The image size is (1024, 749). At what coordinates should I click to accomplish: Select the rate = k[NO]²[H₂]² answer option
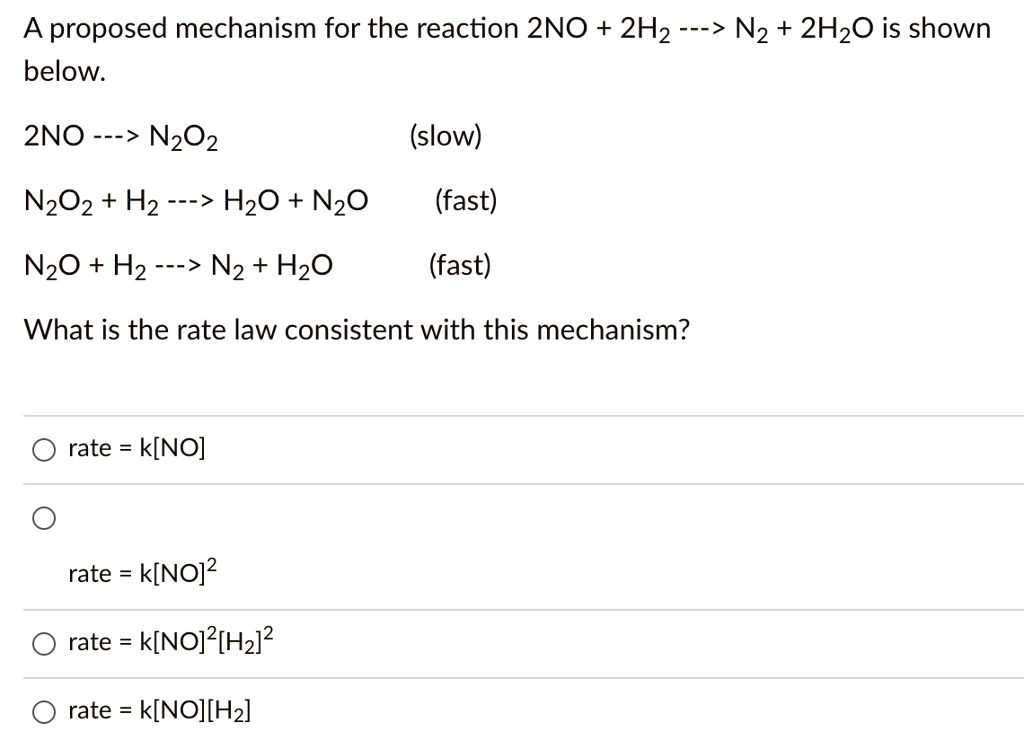tap(43, 643)
